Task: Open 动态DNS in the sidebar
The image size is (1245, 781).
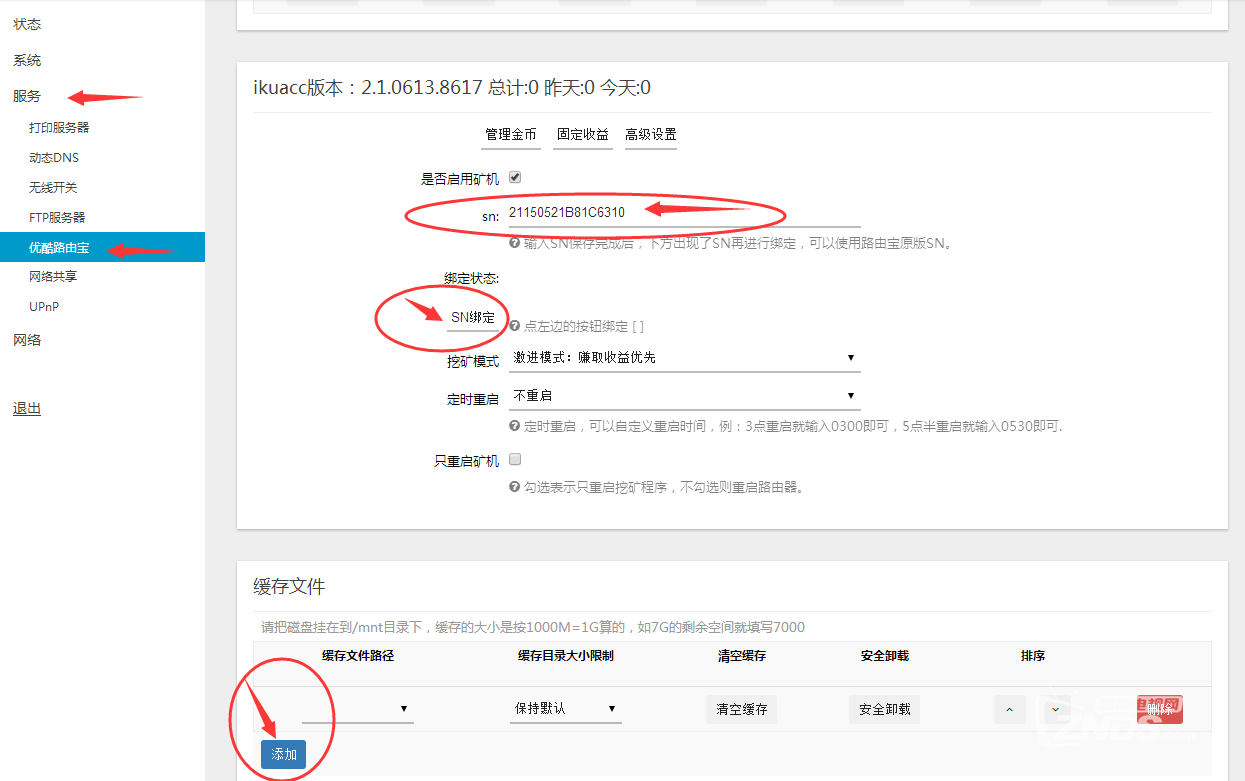Action: coord(54,157)
